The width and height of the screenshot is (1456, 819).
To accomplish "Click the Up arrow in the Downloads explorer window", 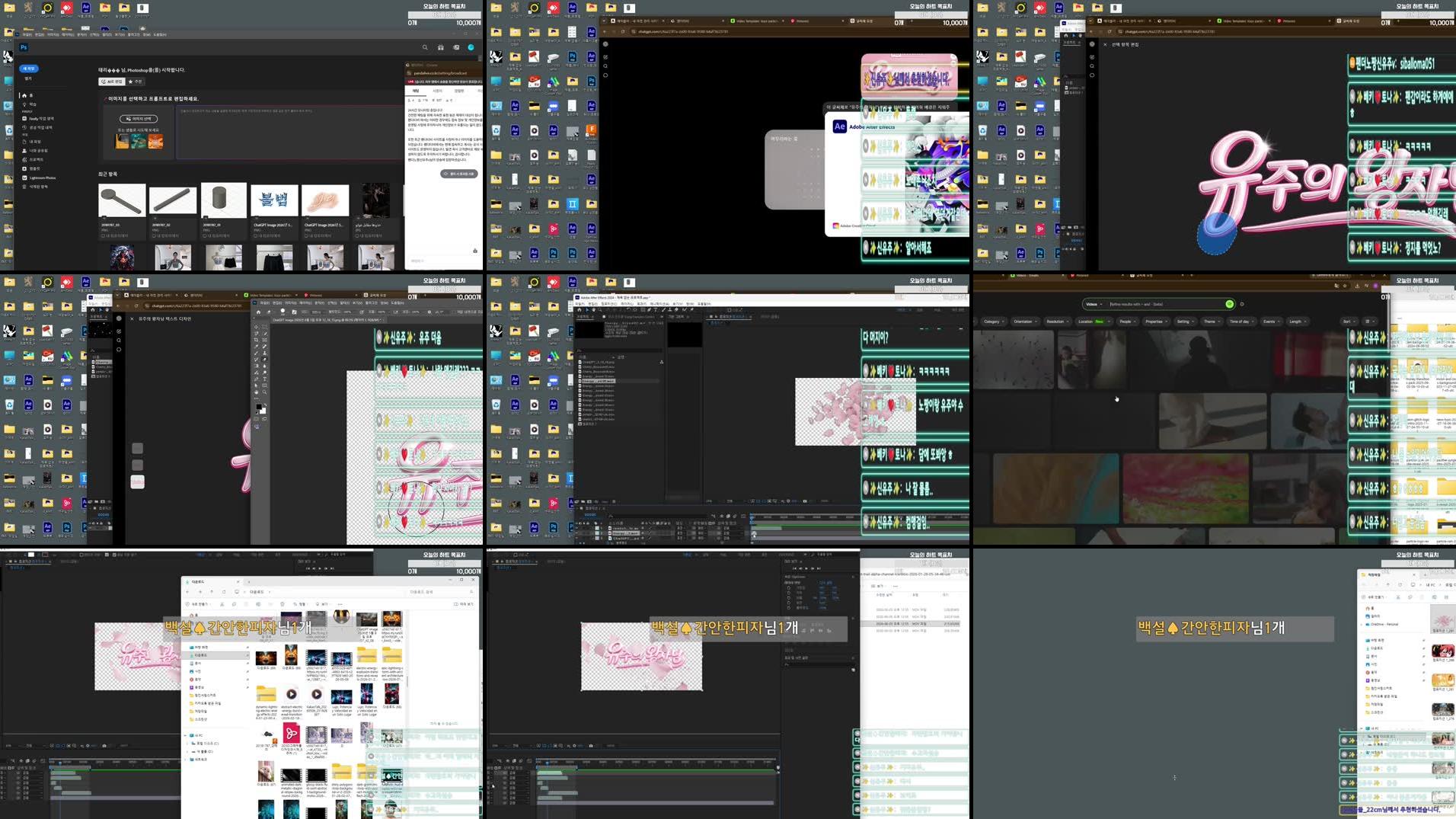I will [212, 592].
